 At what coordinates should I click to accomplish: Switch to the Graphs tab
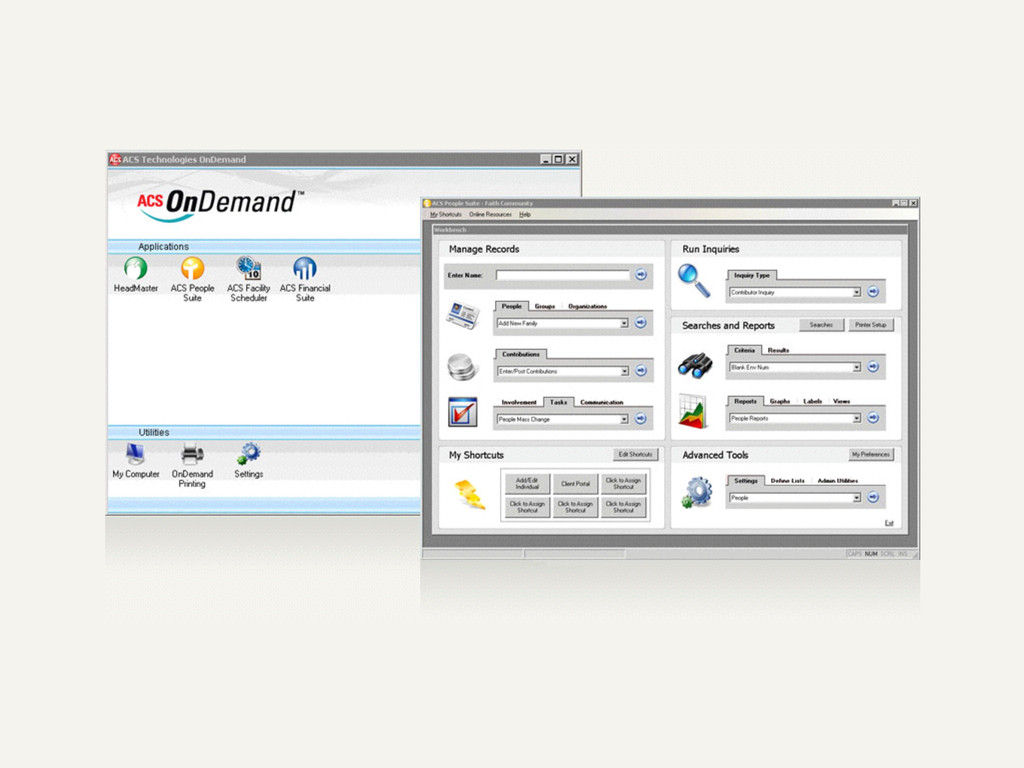click(x=780, y=401)
